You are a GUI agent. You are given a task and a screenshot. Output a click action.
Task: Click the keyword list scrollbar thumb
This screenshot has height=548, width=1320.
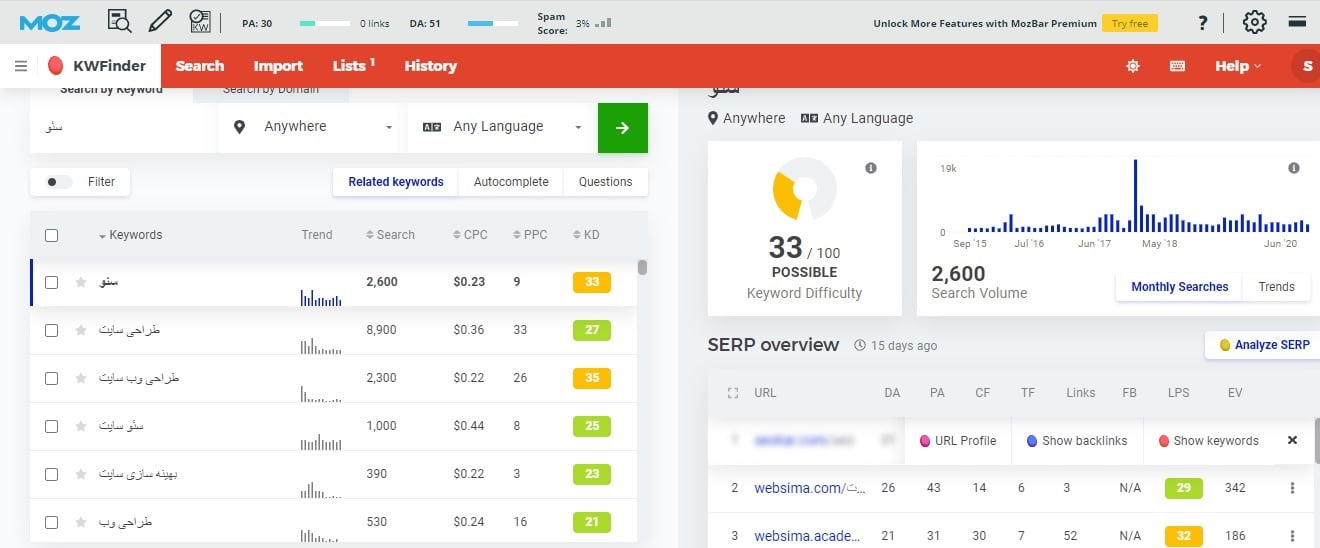pyautogui.click(x=642, y=267)
